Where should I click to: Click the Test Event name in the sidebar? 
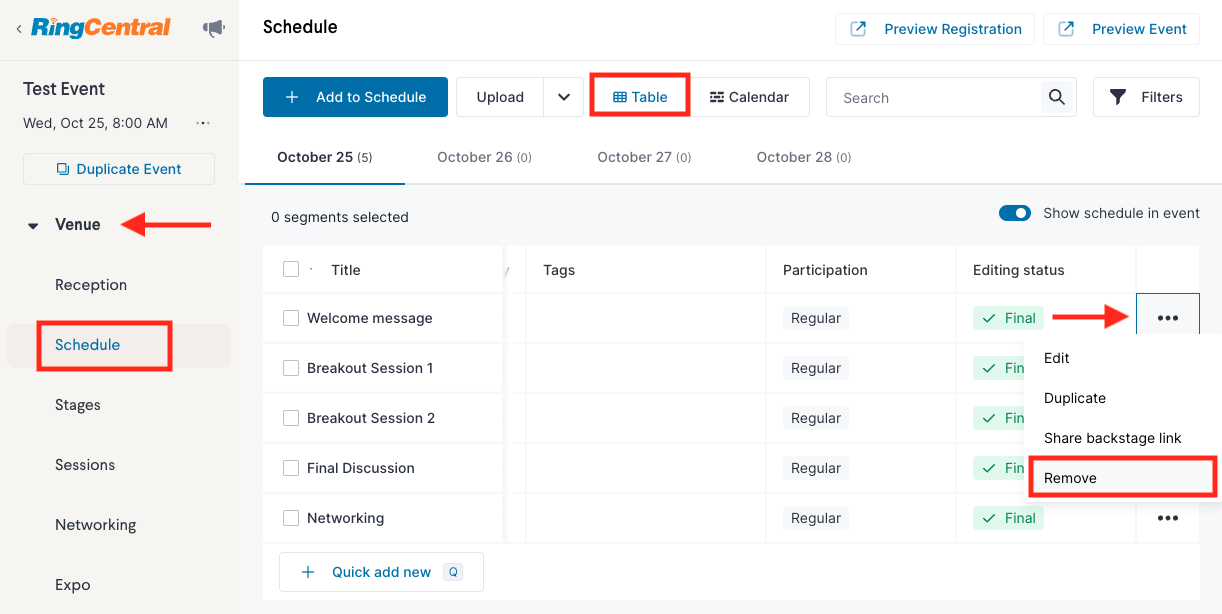(x=64, y=89)
